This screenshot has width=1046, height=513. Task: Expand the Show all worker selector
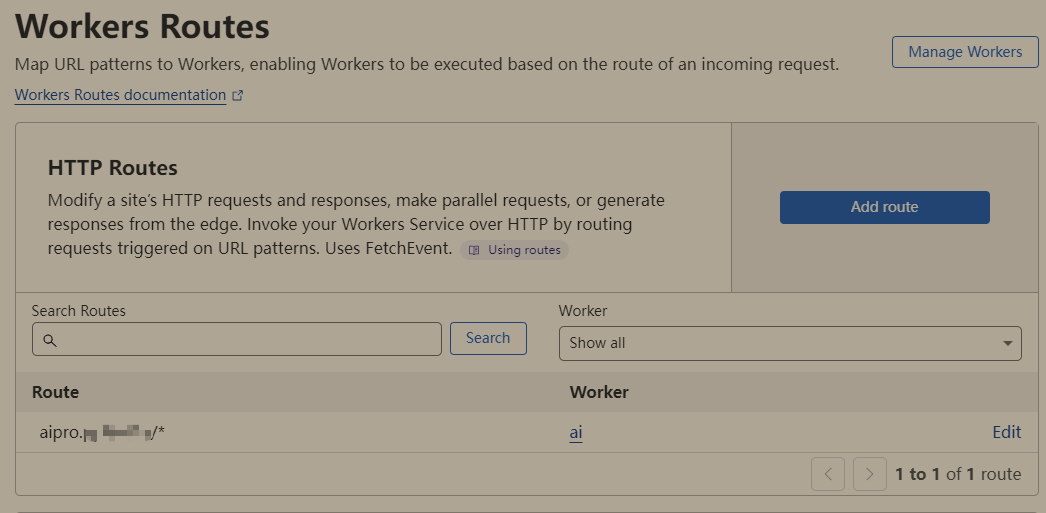click(x=790, y=343)
